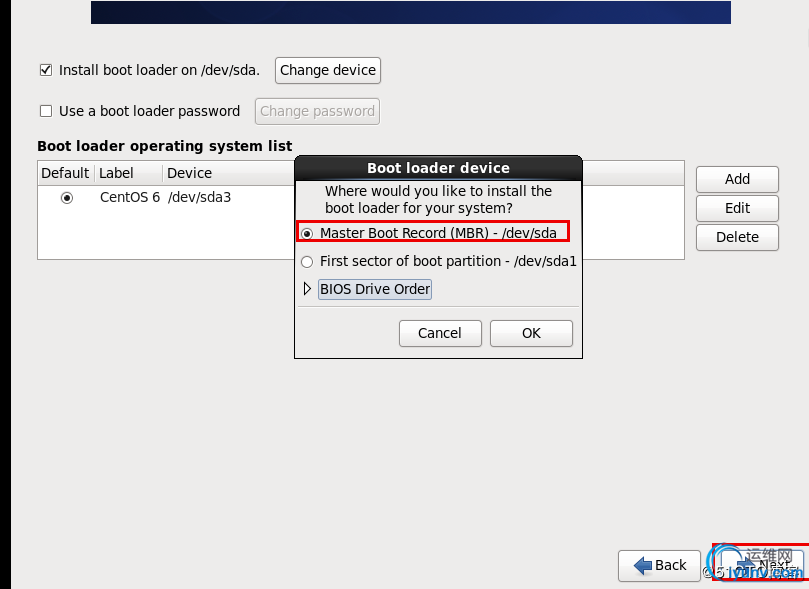The height and width of the screenshot is (589, 809).
Task: Click the Boot loader device title bar
Action: [438, 168]
